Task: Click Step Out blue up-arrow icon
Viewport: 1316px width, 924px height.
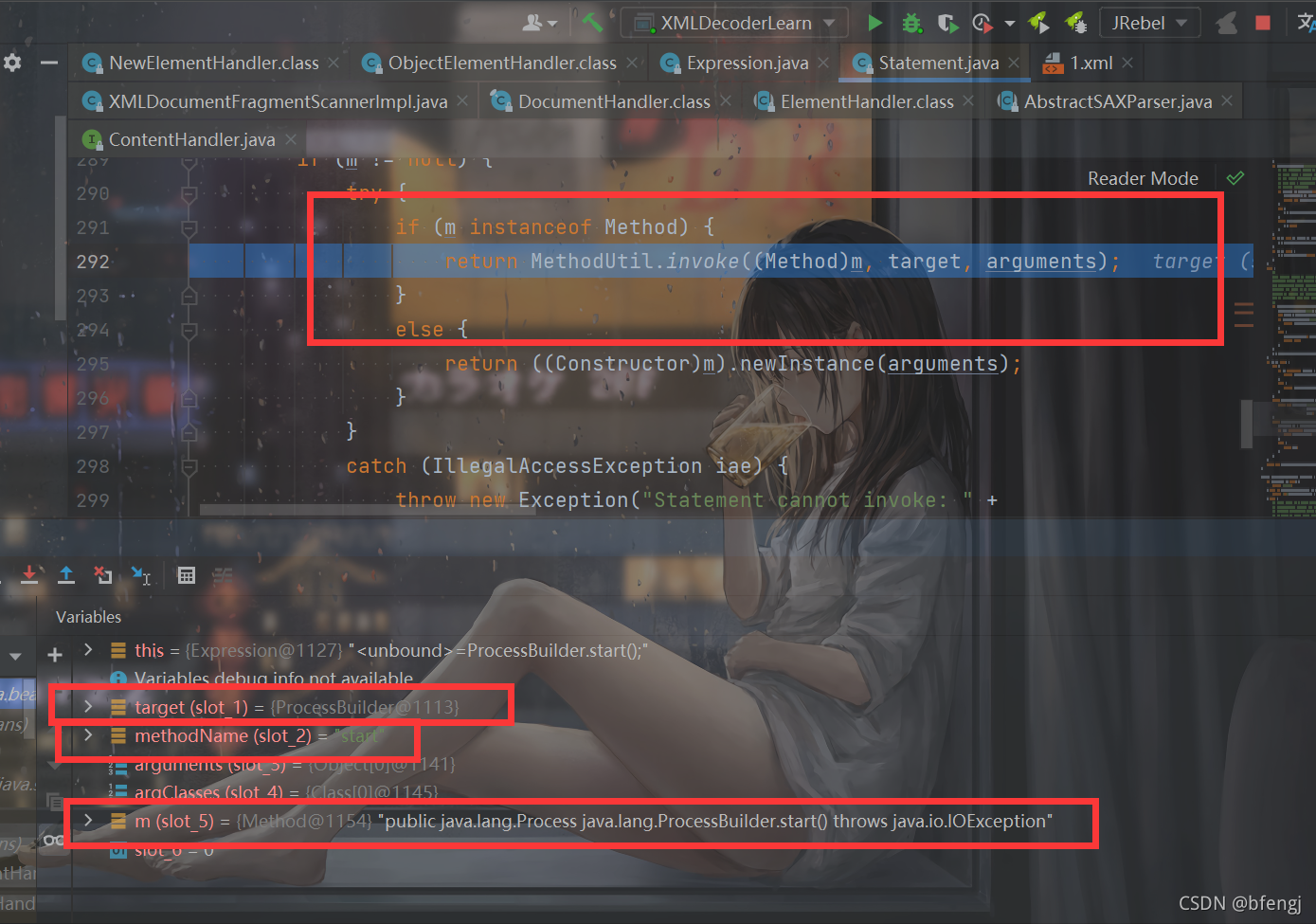Action: 66,574
